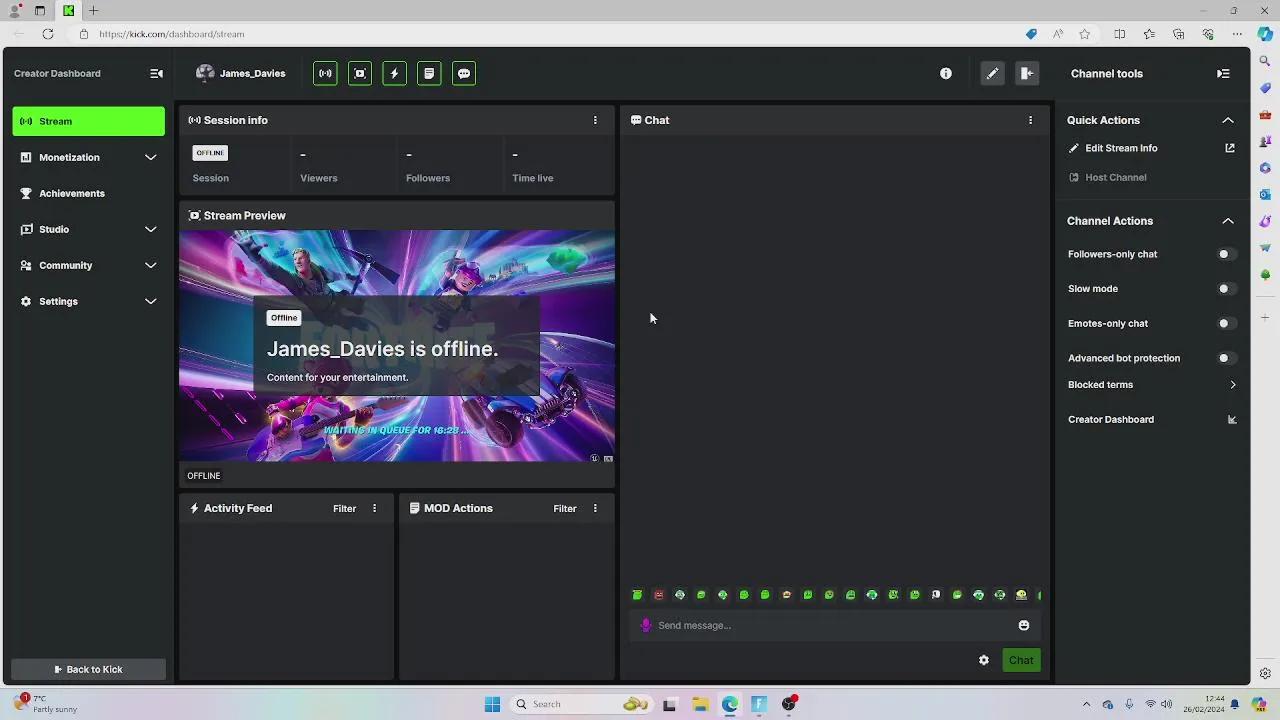Open Session info three-dot options menu
1280x720 pixels.
tap(595, 120)
